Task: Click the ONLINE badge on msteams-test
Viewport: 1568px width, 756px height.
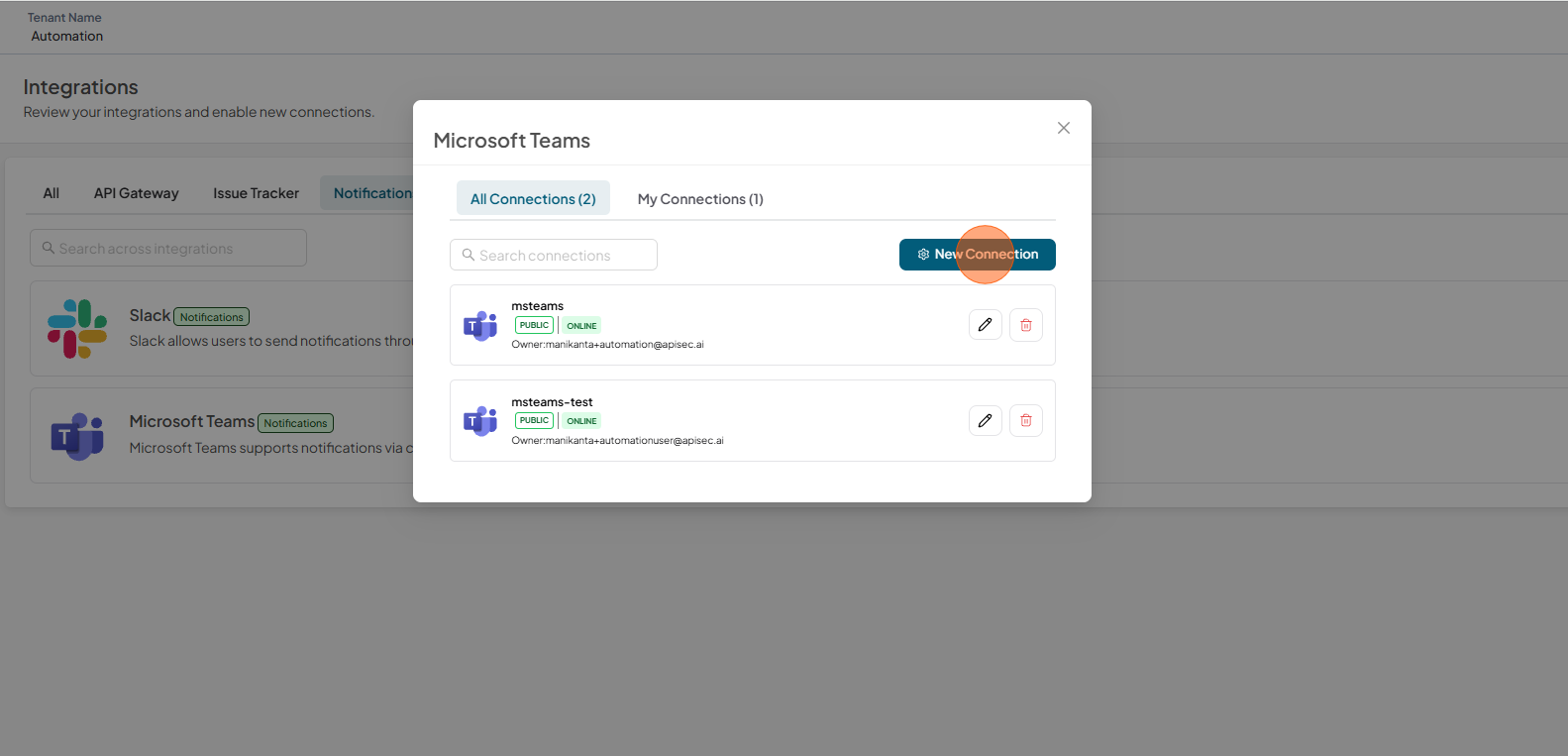Action: pyautogui.click(x=582, y=421)
